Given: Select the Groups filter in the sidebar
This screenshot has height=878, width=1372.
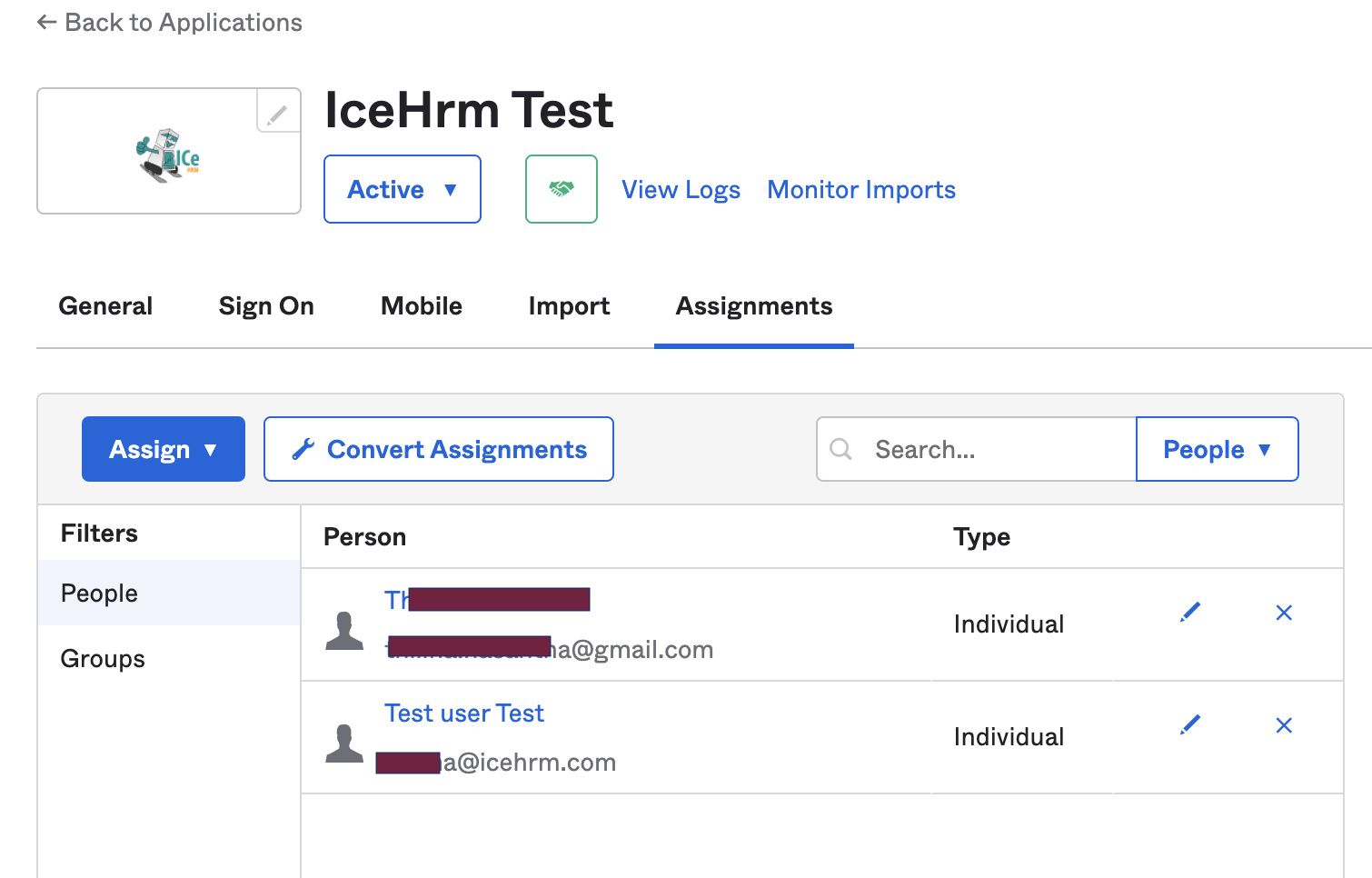Looking at the screenshot, I should tap(102, 658).
